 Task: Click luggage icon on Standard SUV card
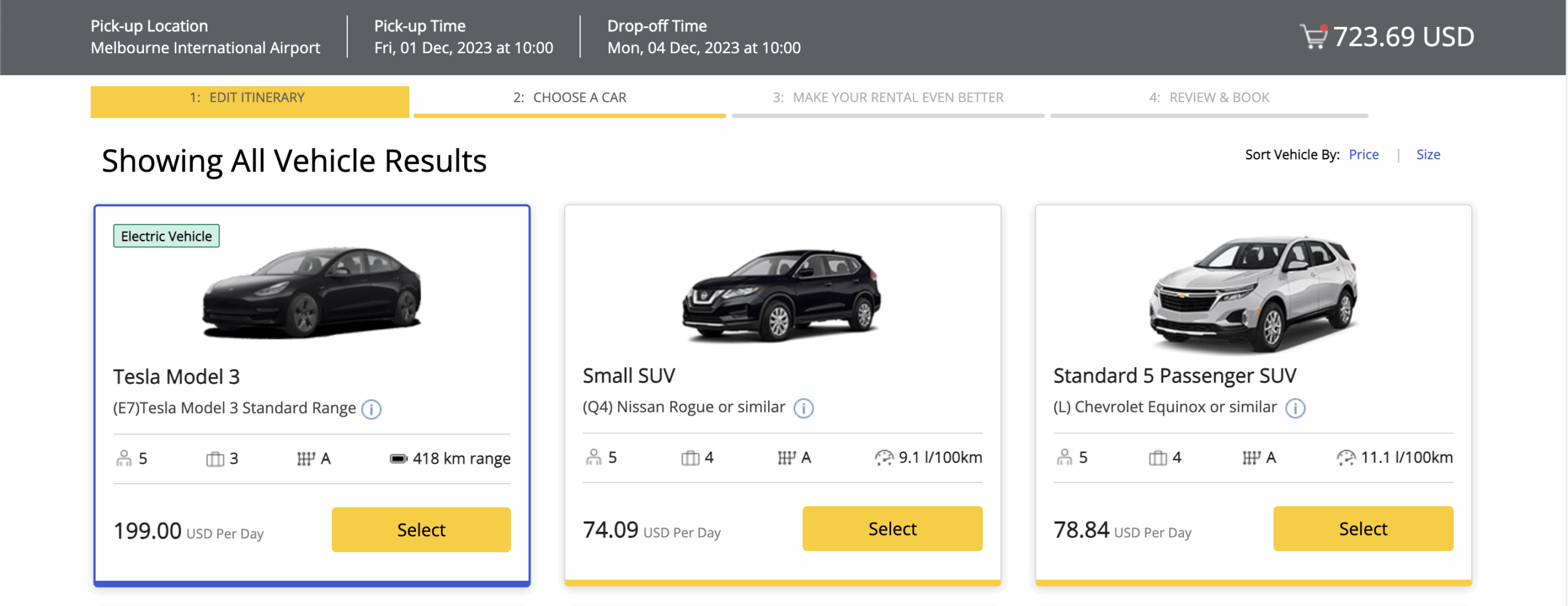(x=1158, y=457)
